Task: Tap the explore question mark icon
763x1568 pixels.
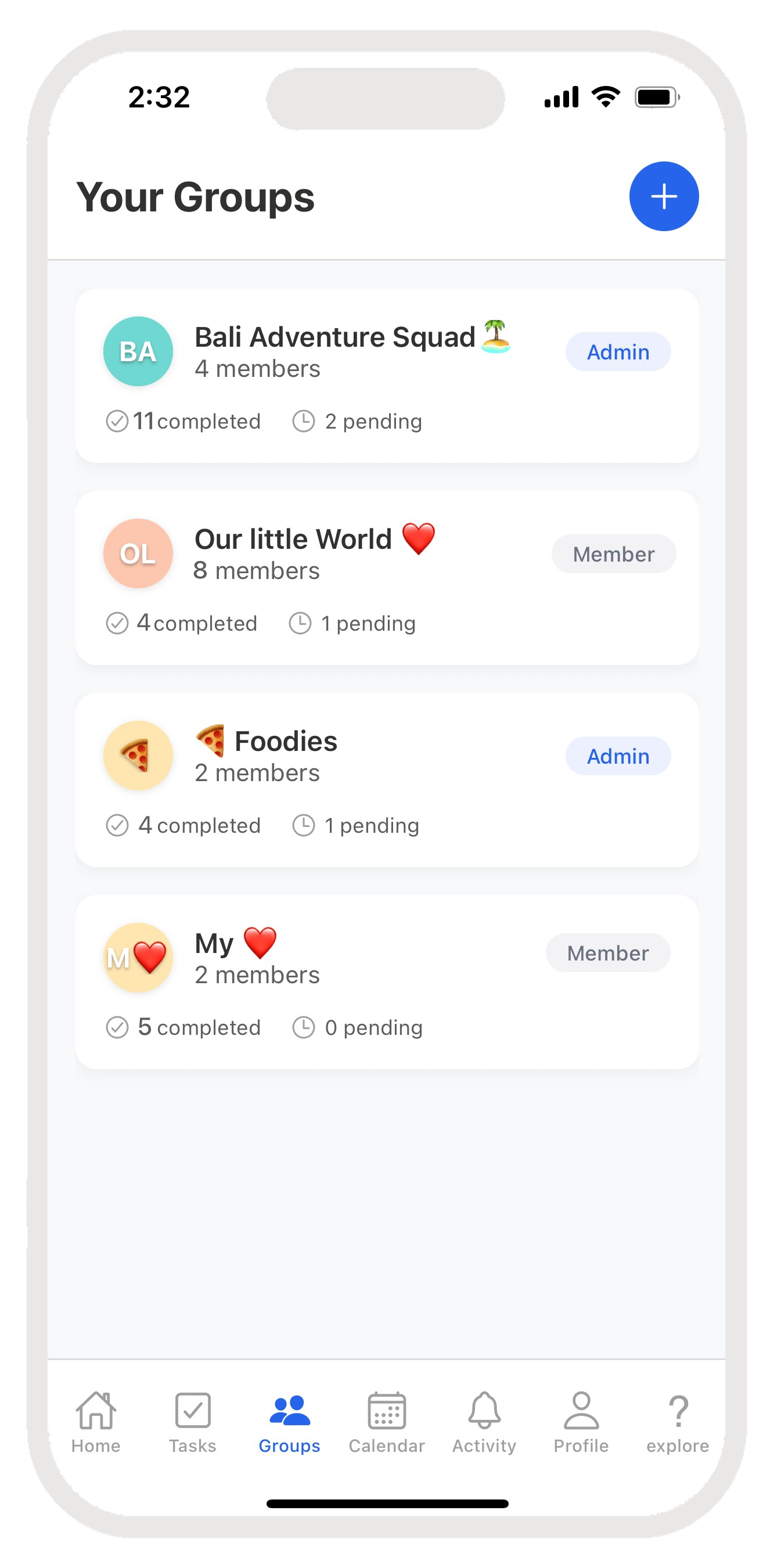Action: [678, 1411]
